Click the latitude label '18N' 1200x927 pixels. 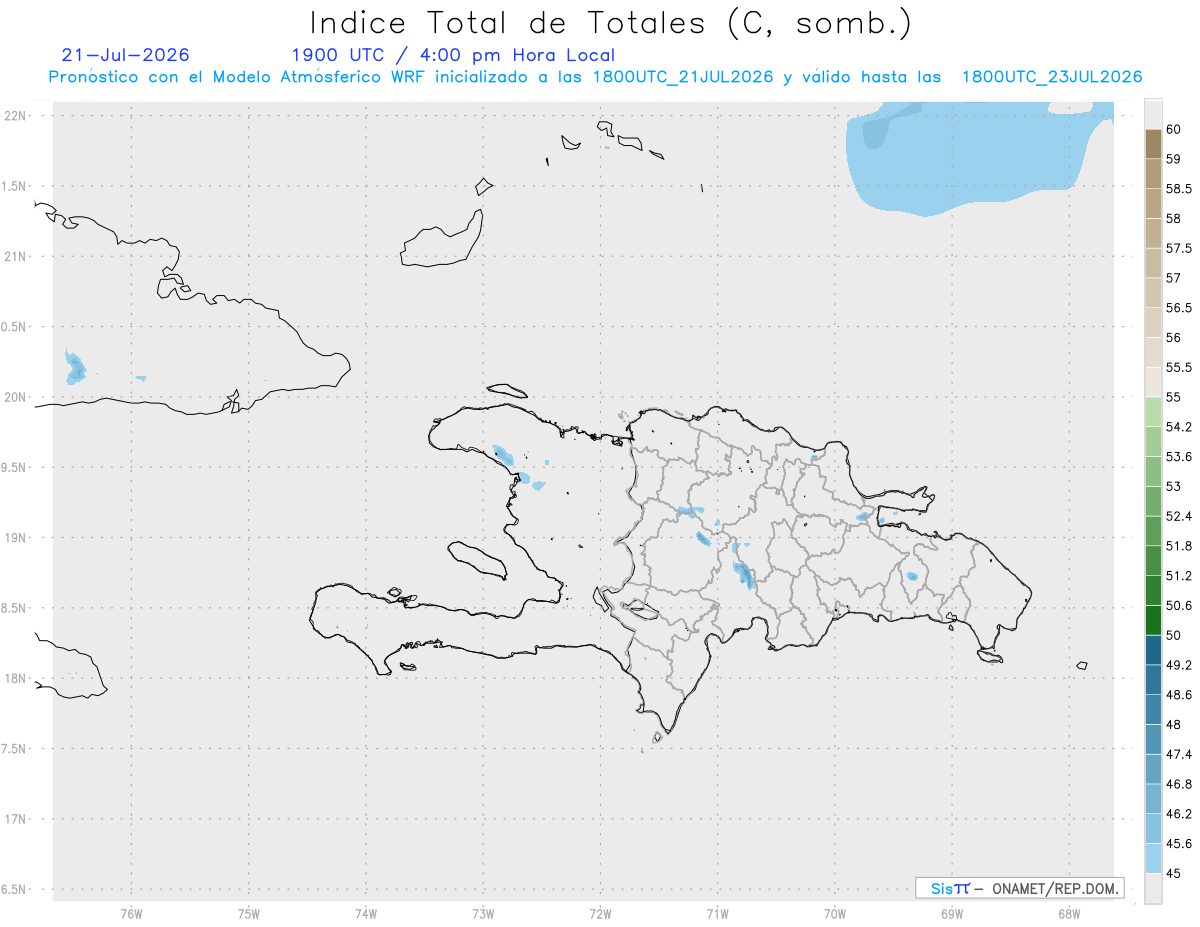point(16,678)
